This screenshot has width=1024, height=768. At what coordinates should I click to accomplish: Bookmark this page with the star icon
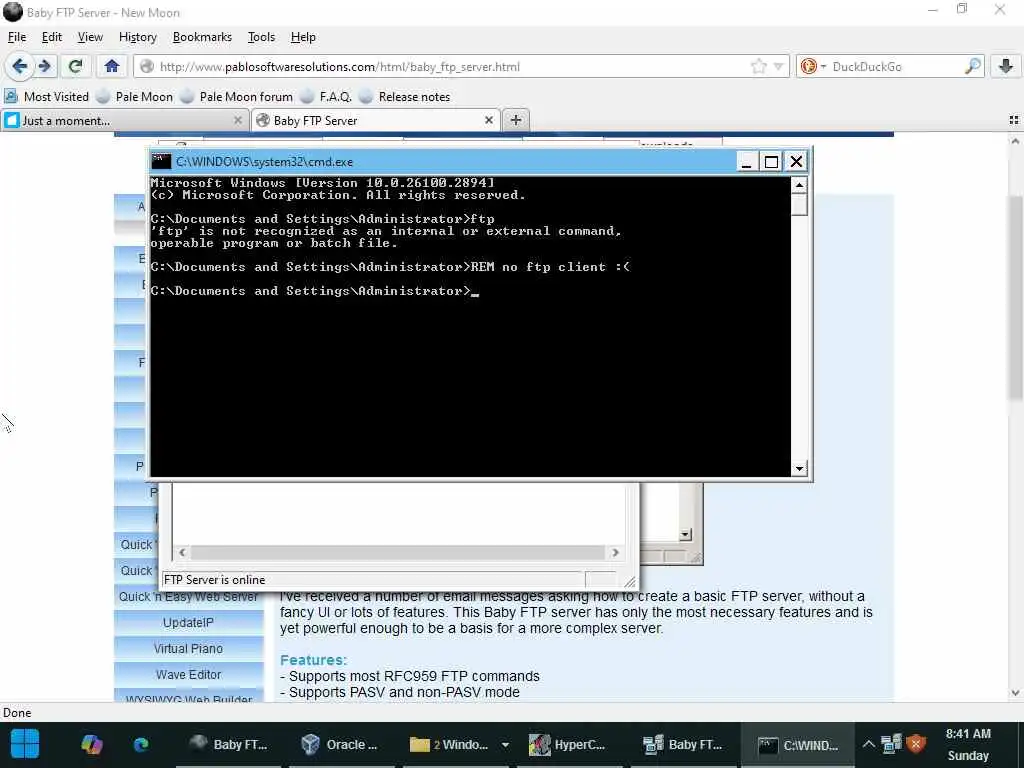point(758,66)
